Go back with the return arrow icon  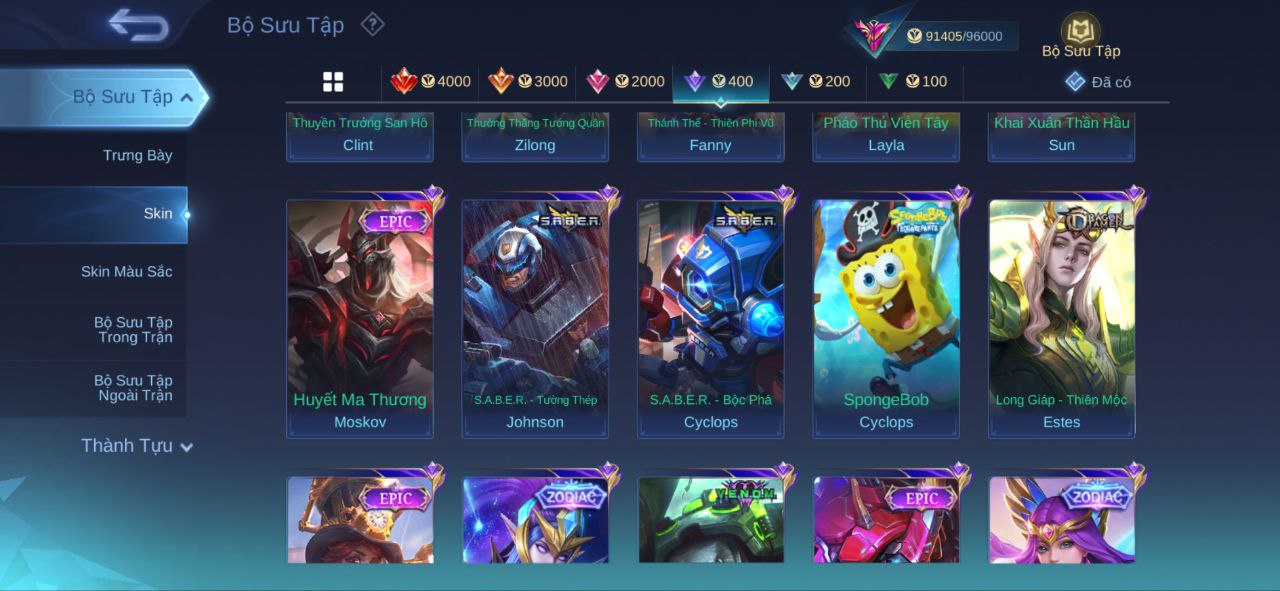coord(138,25)
